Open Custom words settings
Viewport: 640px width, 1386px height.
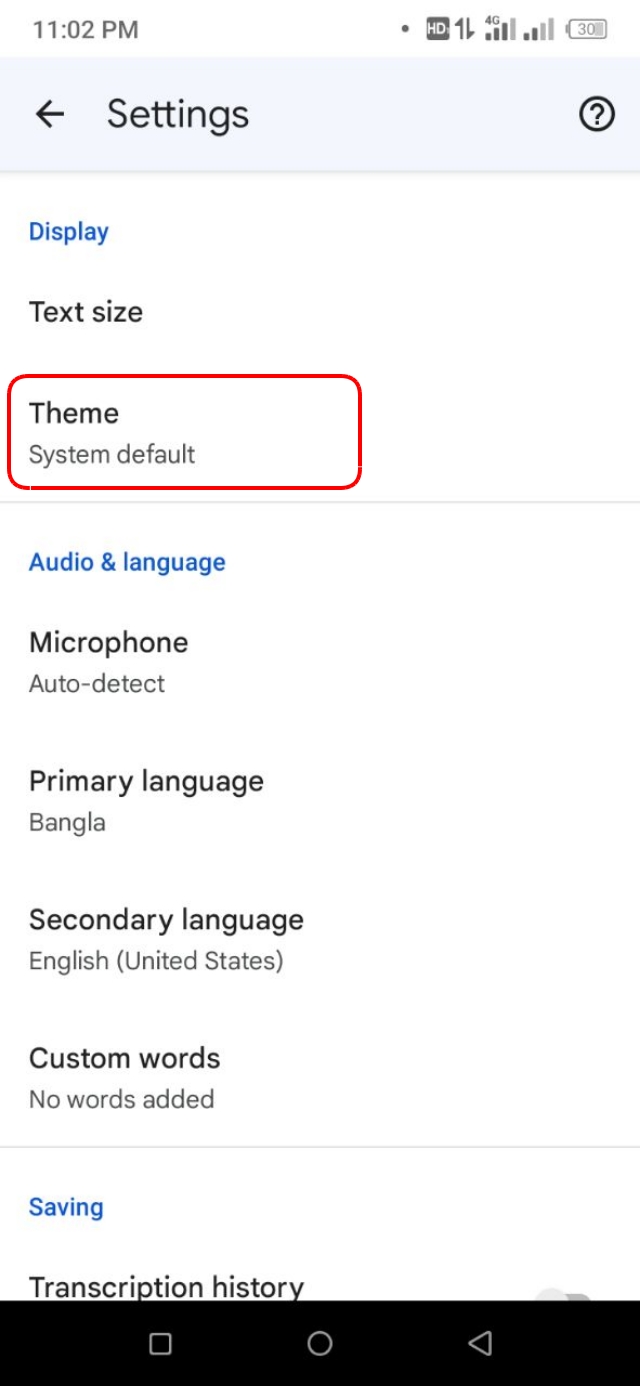(124, 1077)
